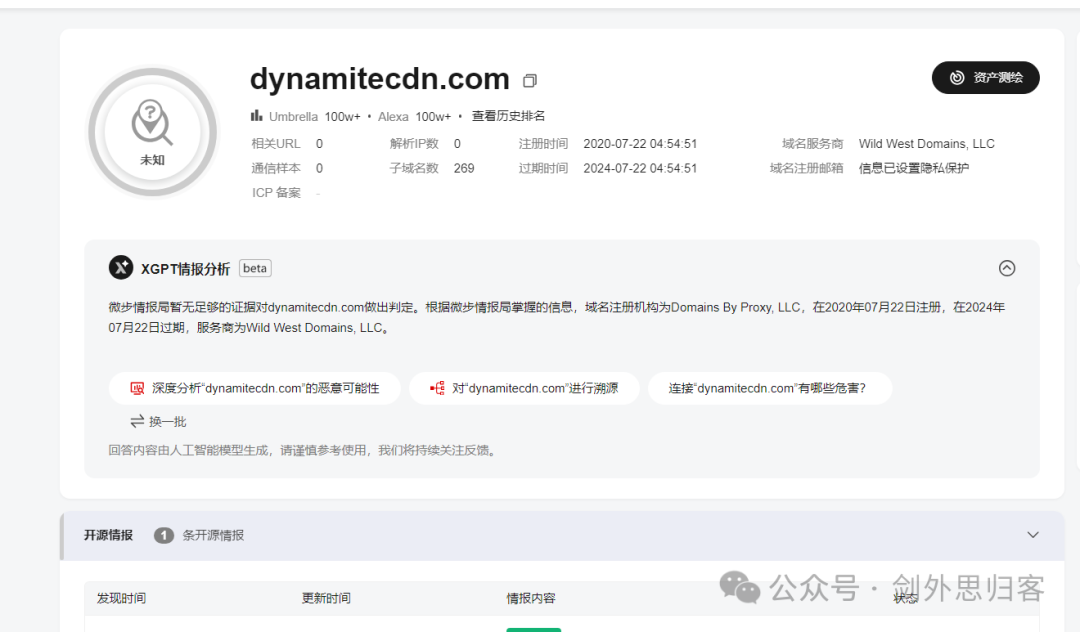The height and width of the screenshot is (632, 1080).
Task: Click the 信息已设置隐私保护 email text
Action: [x=913, y=169]
